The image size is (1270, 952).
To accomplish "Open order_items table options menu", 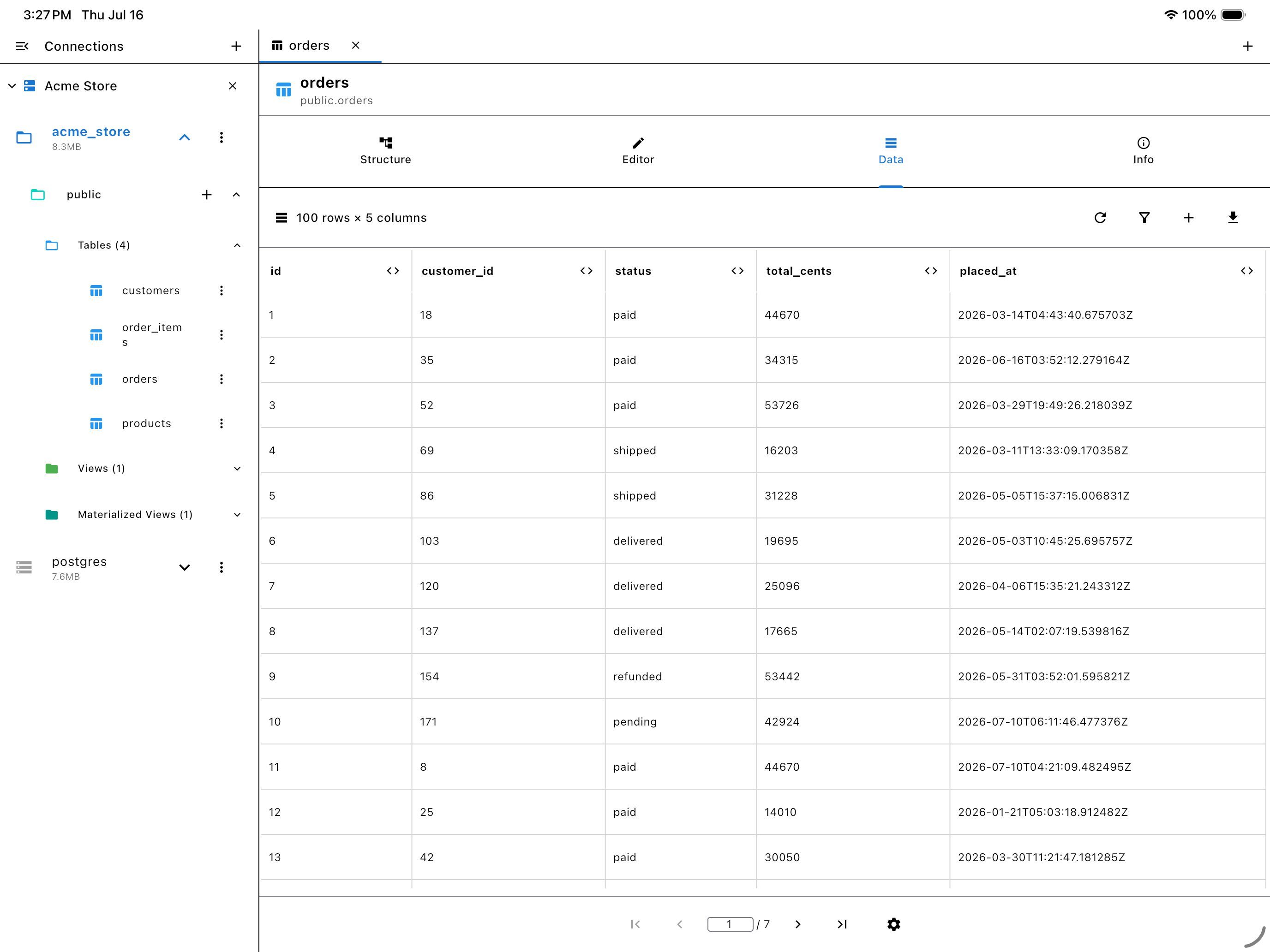I will (221, 335).
